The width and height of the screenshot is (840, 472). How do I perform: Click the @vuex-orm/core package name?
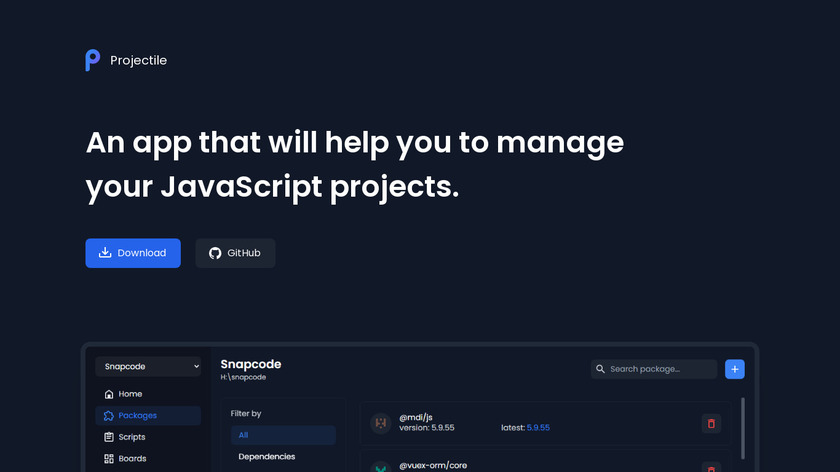coord(433,466)
